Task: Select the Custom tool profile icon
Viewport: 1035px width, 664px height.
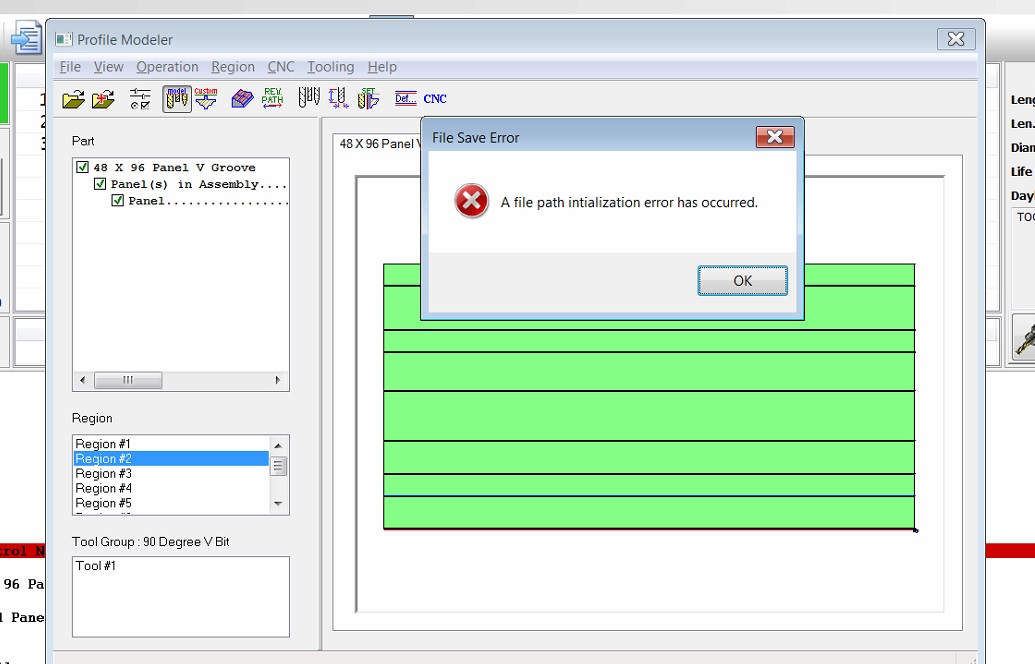Action: pos(206,98)
